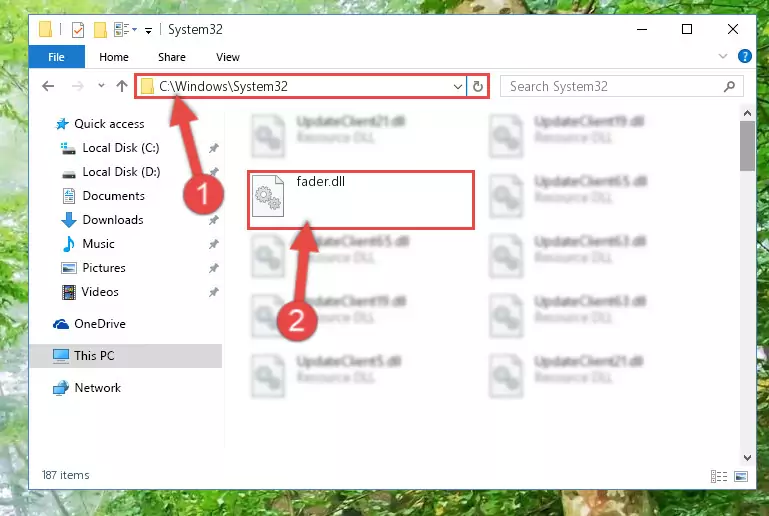Image resolution: width=769 pixels, height=516 pixels.
Task: Go forward with the forward arrow
Action: pos(77,86)
